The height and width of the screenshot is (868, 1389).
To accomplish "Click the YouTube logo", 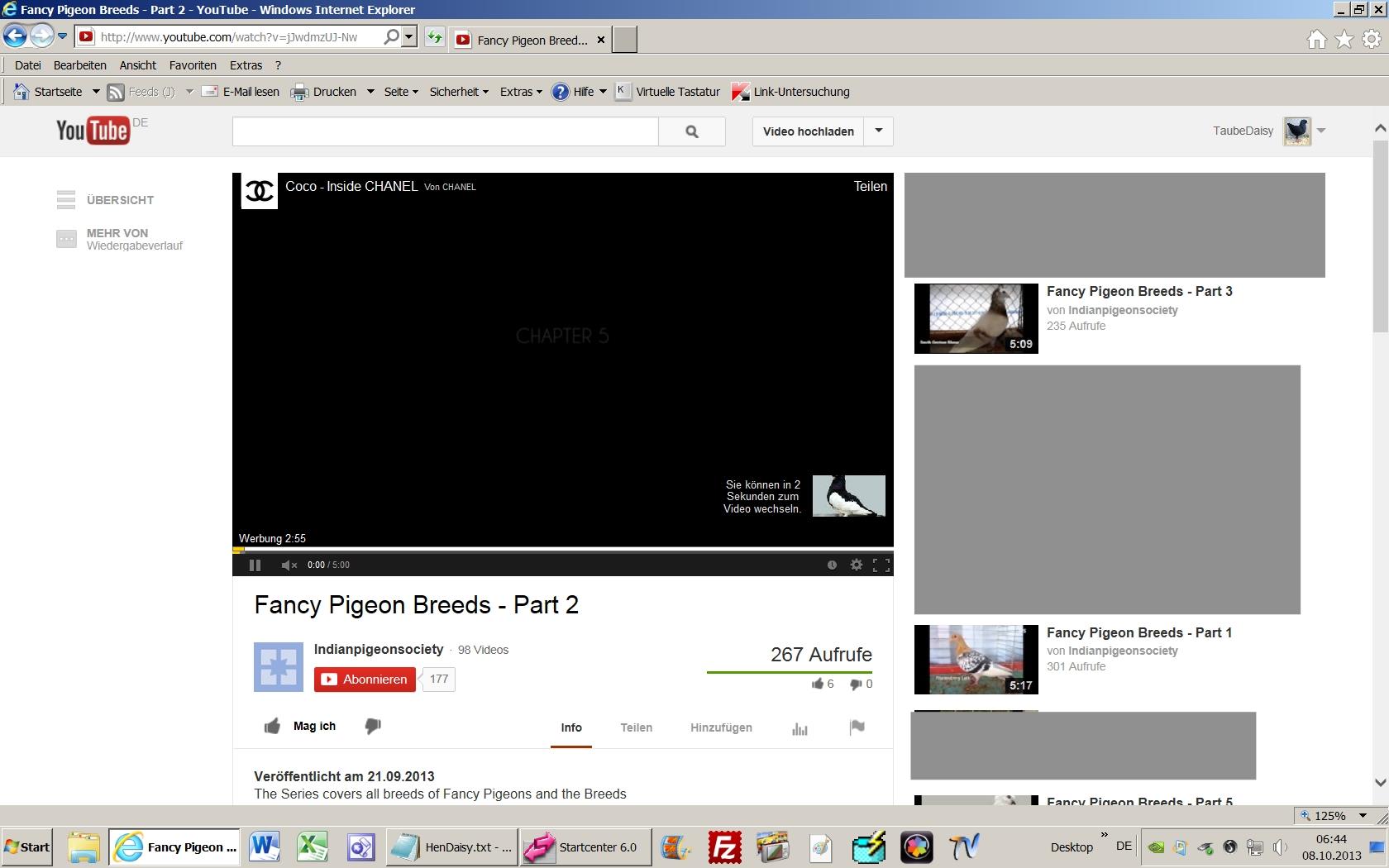I will click(92, 131).
